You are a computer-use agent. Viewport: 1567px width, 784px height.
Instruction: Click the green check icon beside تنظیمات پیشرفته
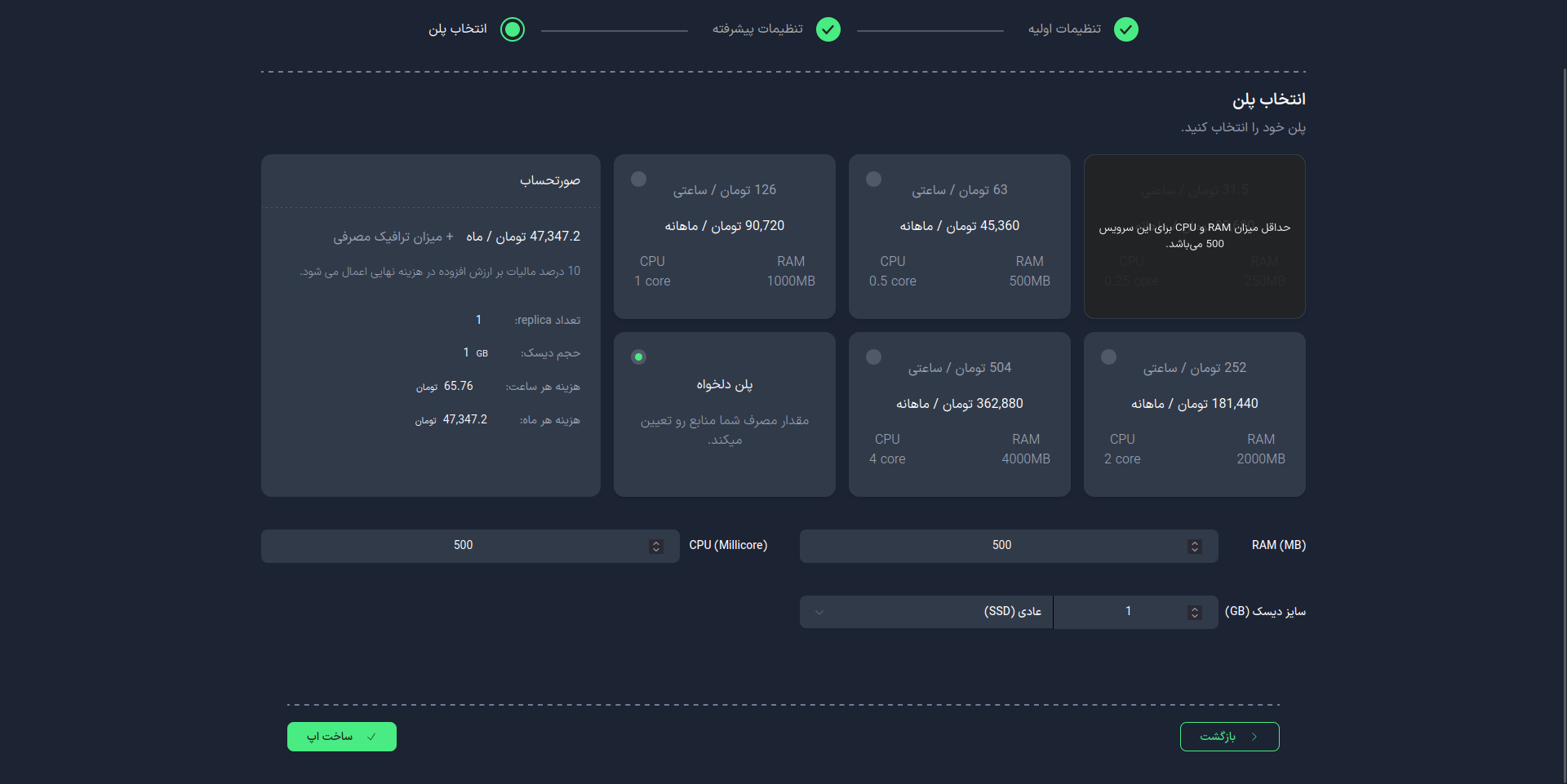click(828, 29)
